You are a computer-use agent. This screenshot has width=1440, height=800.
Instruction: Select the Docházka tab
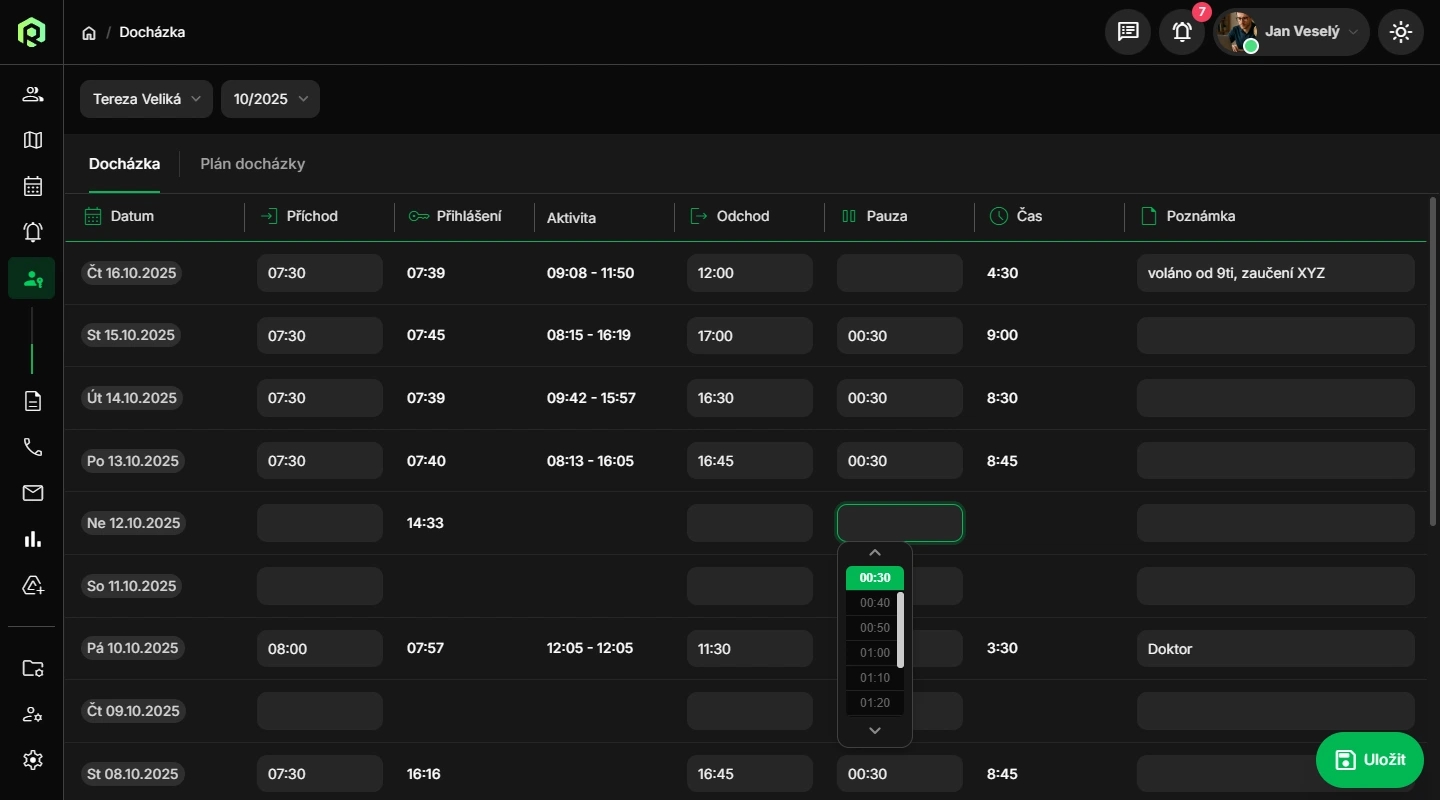pos(124,164)
